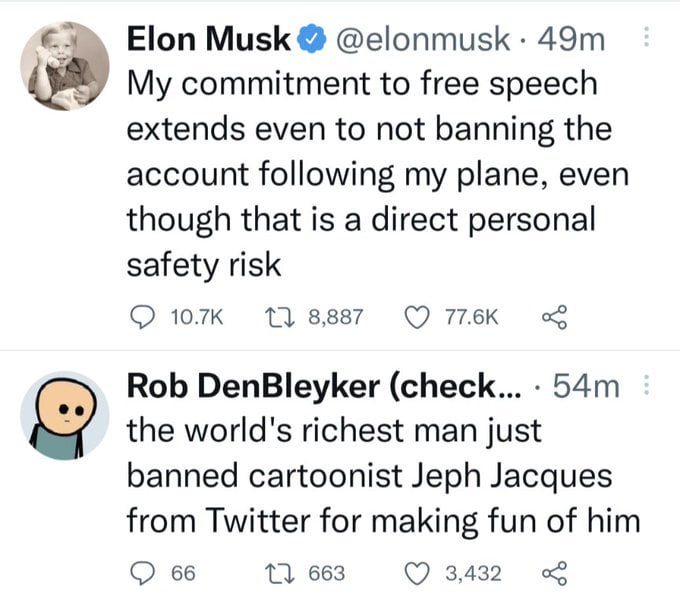Open more options on Elon Musk's tweet
The width and height of the screenshot is (680, 603).
pos(646,38)
